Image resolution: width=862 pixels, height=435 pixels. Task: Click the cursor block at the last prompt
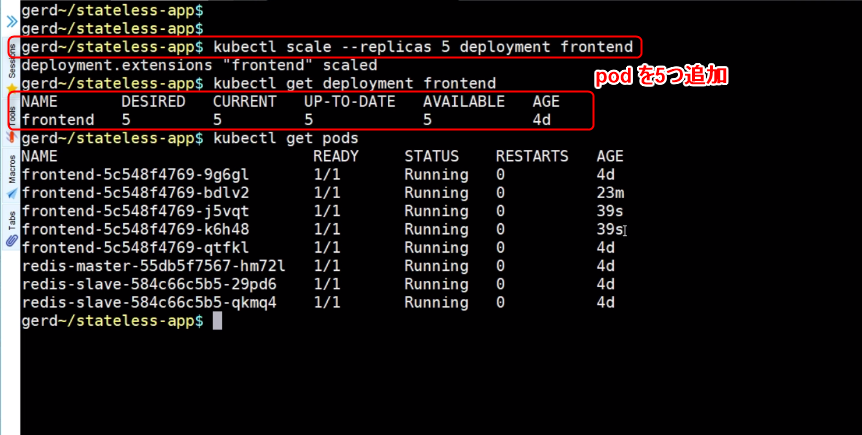[x=217, y=321]
